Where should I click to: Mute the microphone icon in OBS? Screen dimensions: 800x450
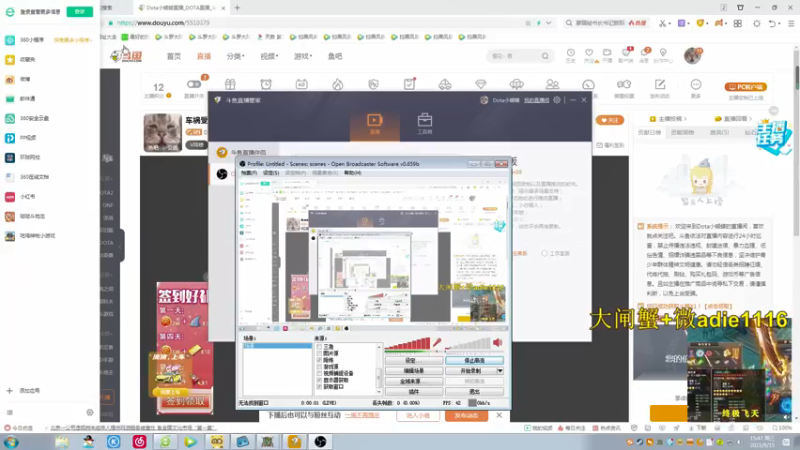(x=437, y=343)
